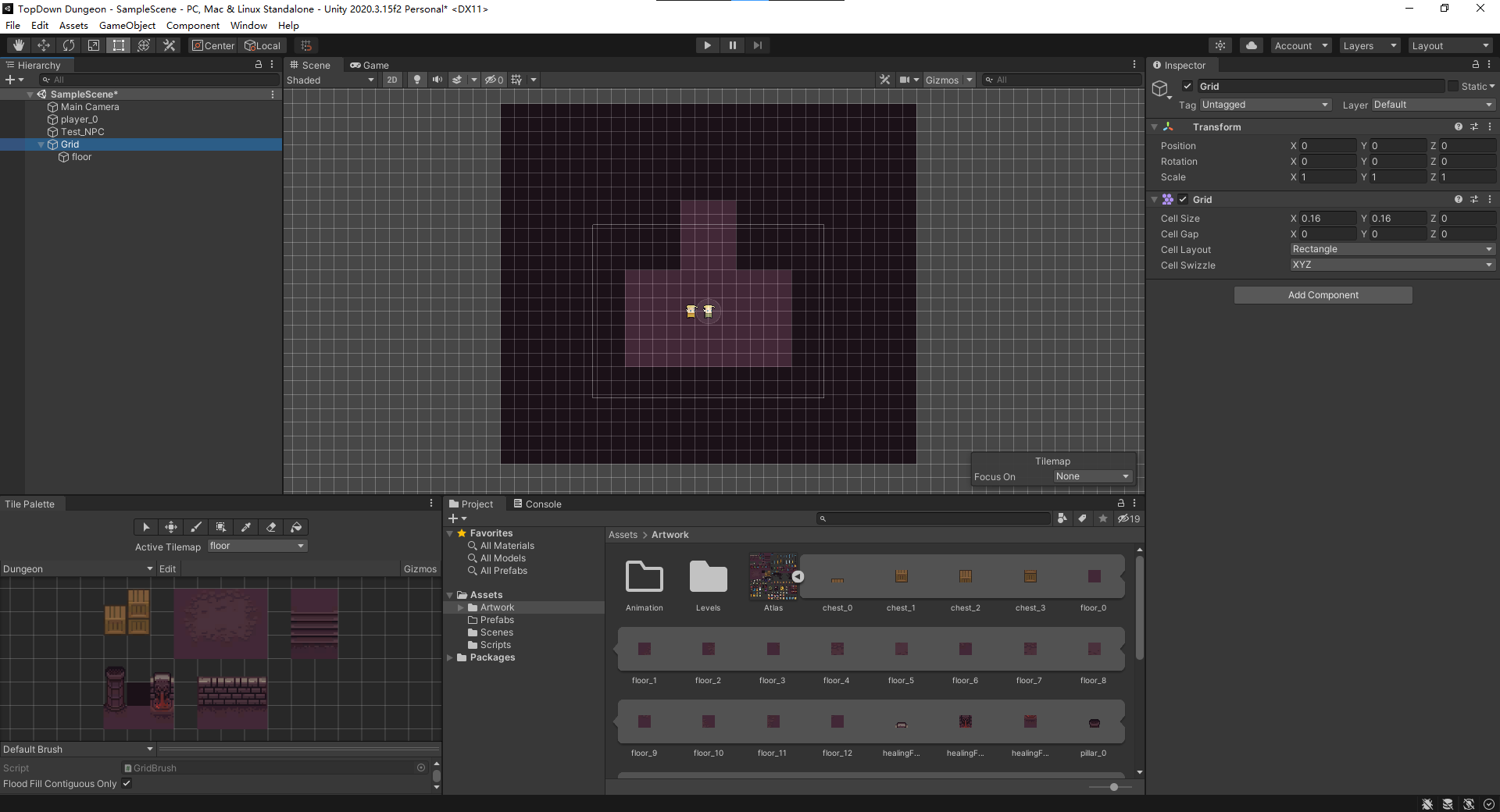
Task: Toggle scene lighting bulb icon
Action: tap(417, 80)
